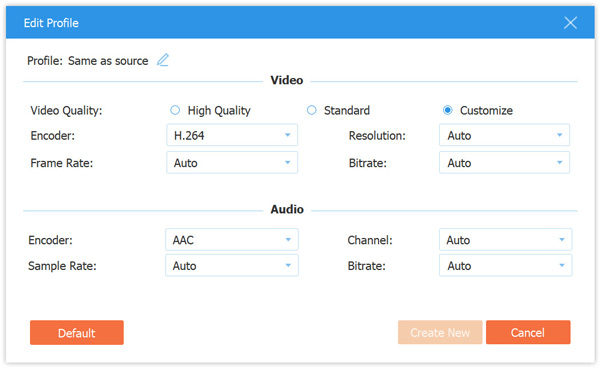This screenshot has height=368, width=600.
Task: Expand the Frame Rate dropdown
Action: (232, 163)
